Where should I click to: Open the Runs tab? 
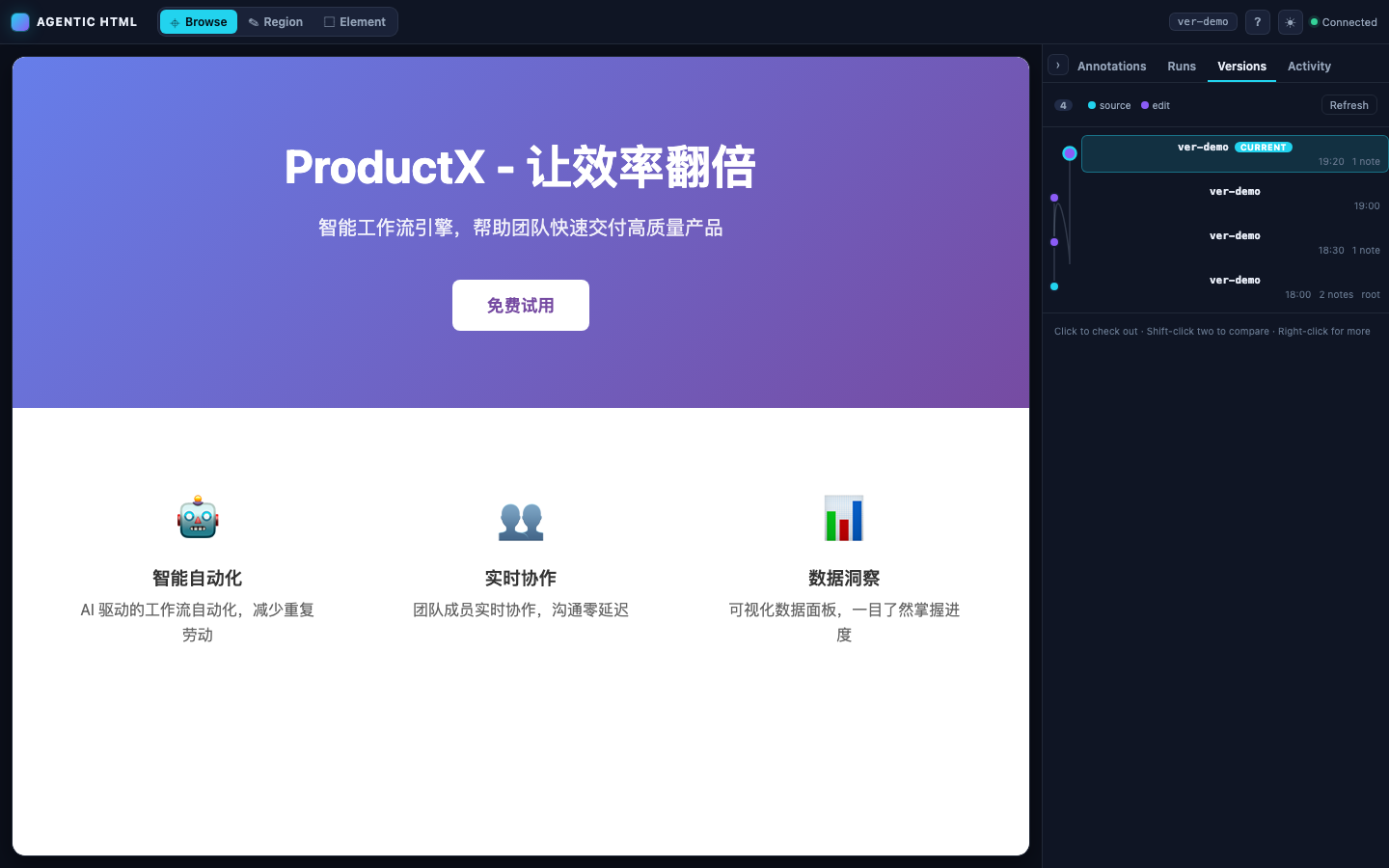pos(1182,67)
